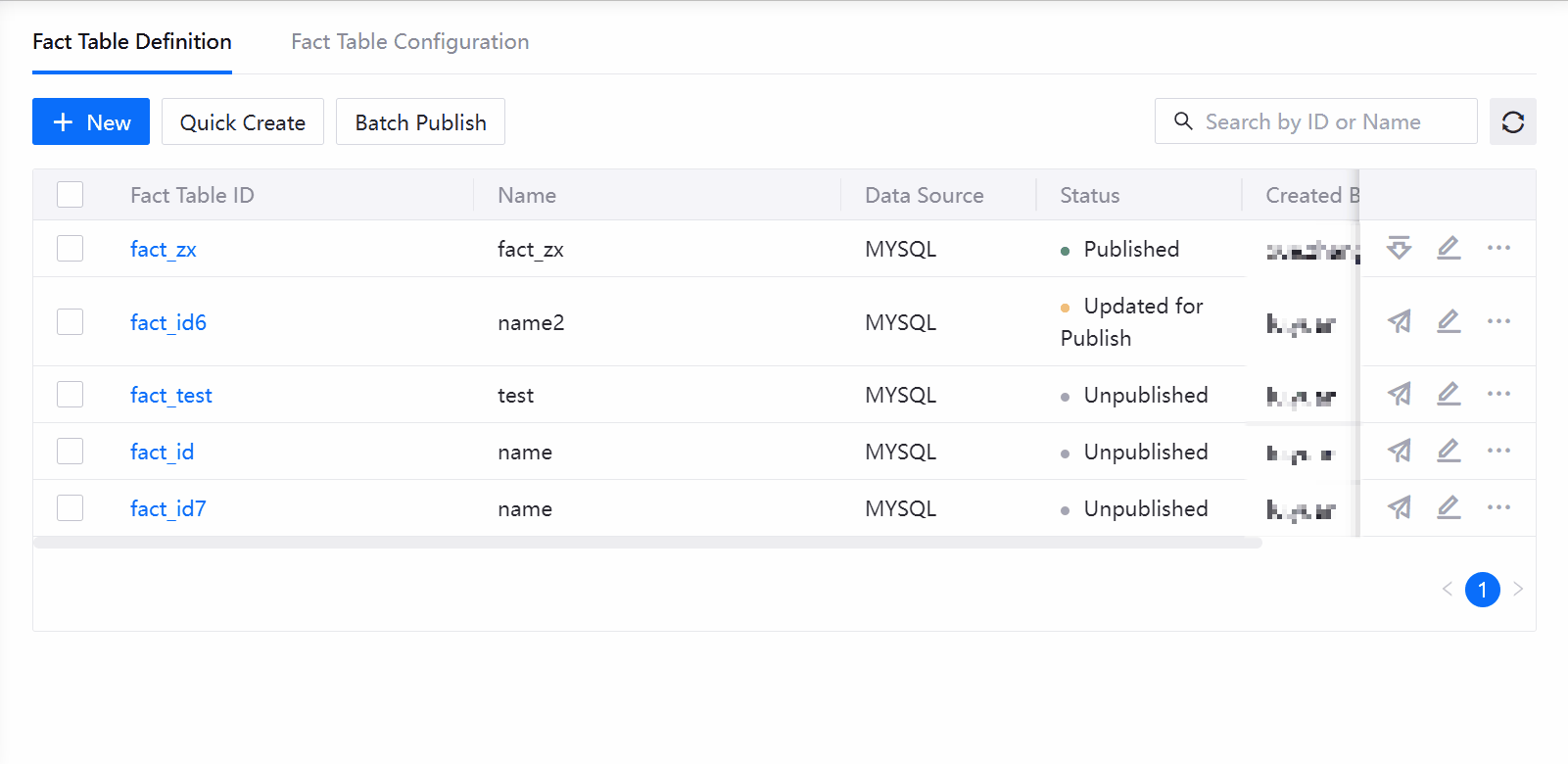Toggle the select-all checkbox in table header
Image resolution: width=1568 pixels, height=764 pixels.
click(x=70, y=195)
